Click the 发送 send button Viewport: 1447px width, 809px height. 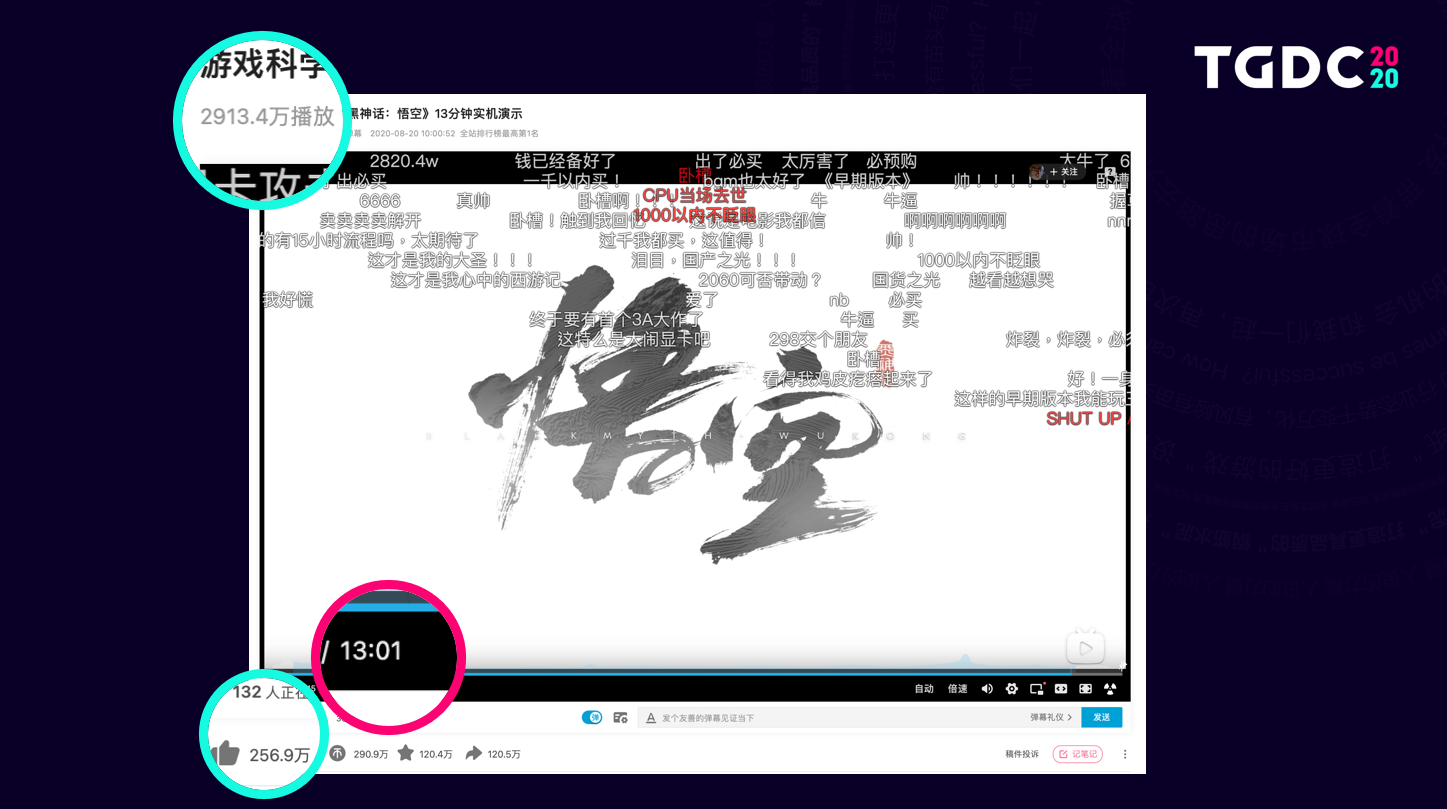(1101, 718)
